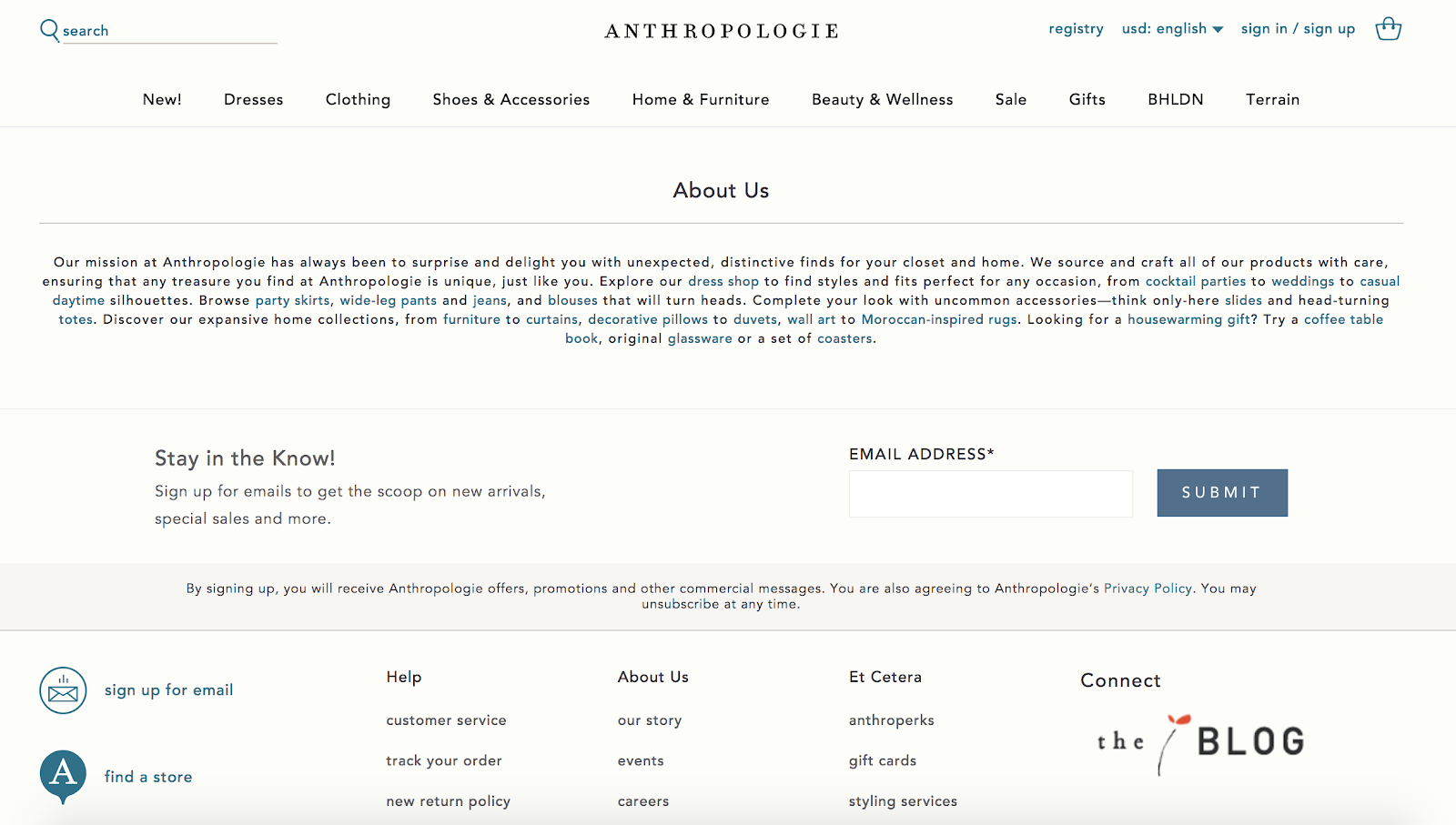
Task: Click the search text field
Action: (169, 31)
